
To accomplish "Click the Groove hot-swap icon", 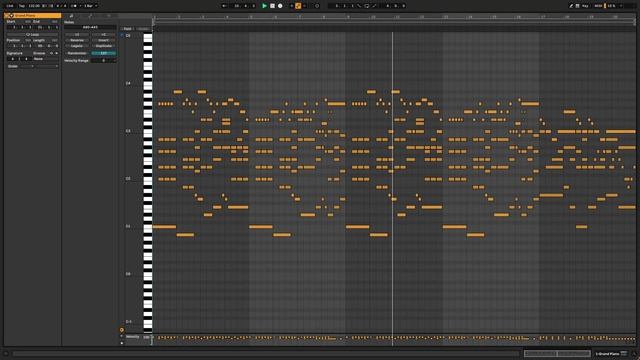I will click(x=51, y=53).
